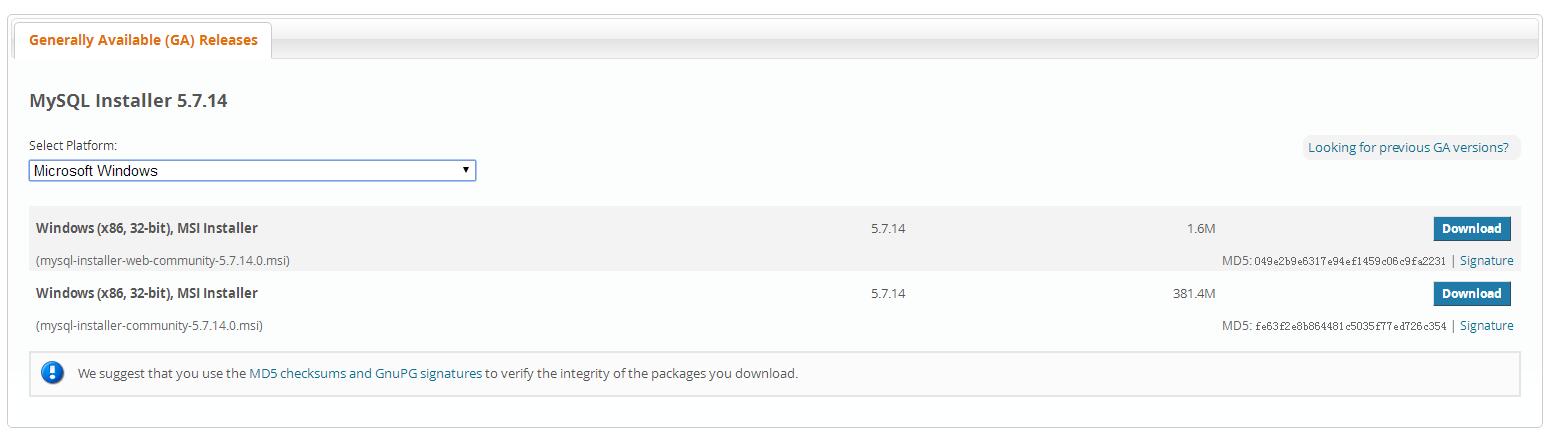1557x440 pixels.
Task: Click the MD5 hash starting with fe63f2e8
Action: [x=1349, y=326]
